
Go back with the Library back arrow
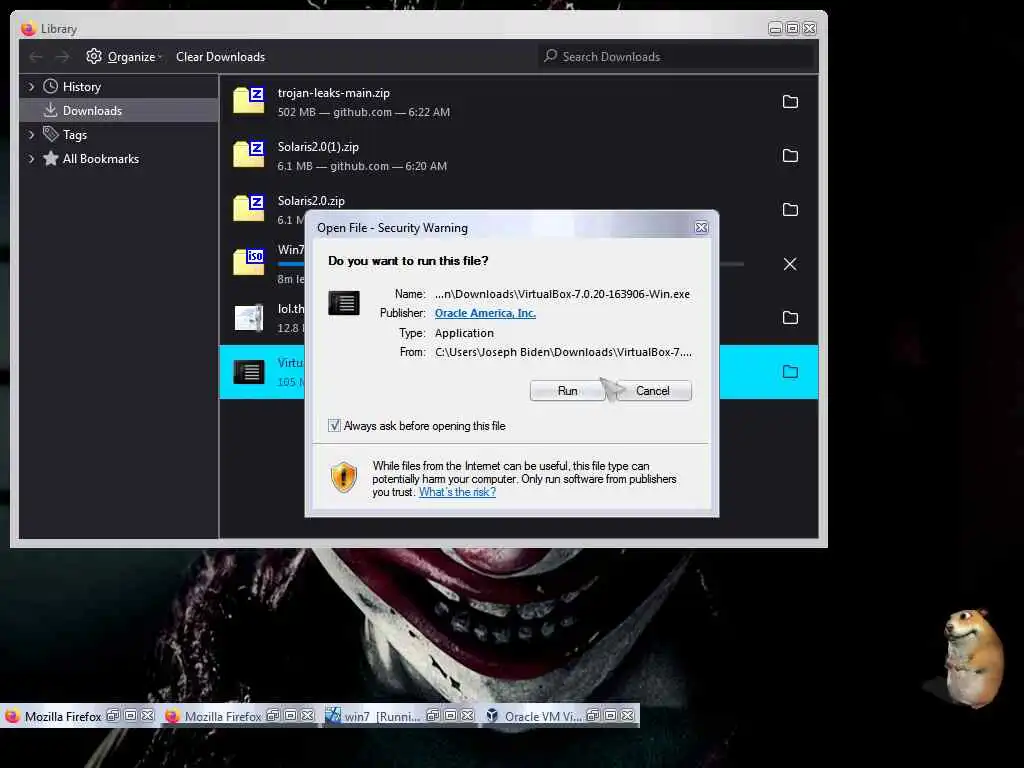(36, 57)
